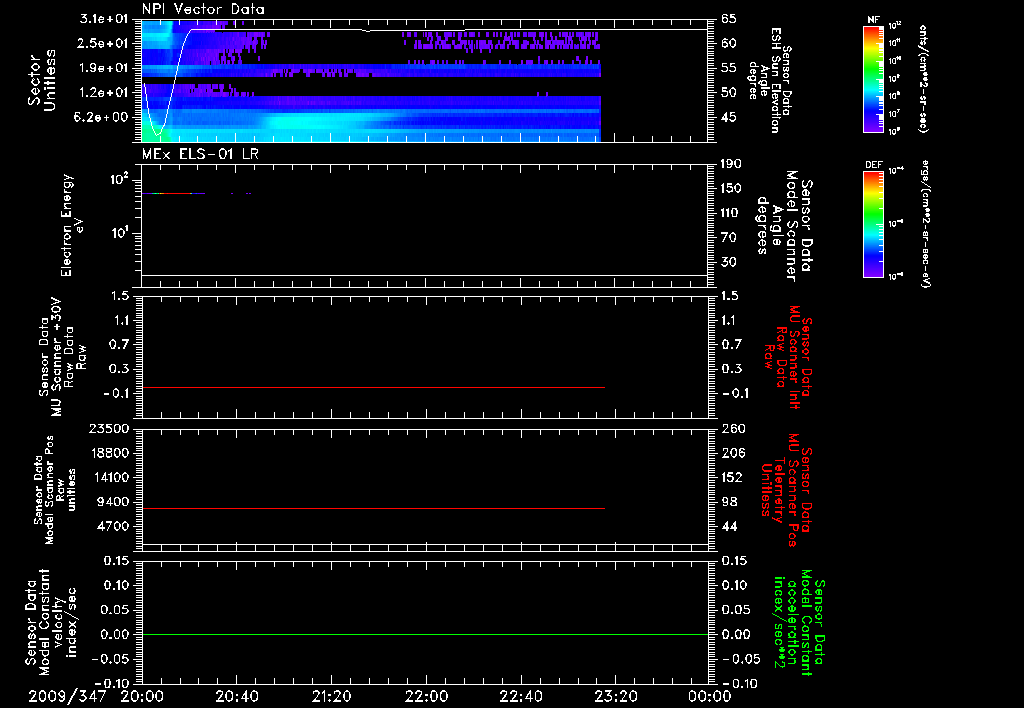Image resolution: width=1024 pixels, height=708 pixels.
Task: Click the '1.9e+01' sector tick label
Action: coord(104,68)
